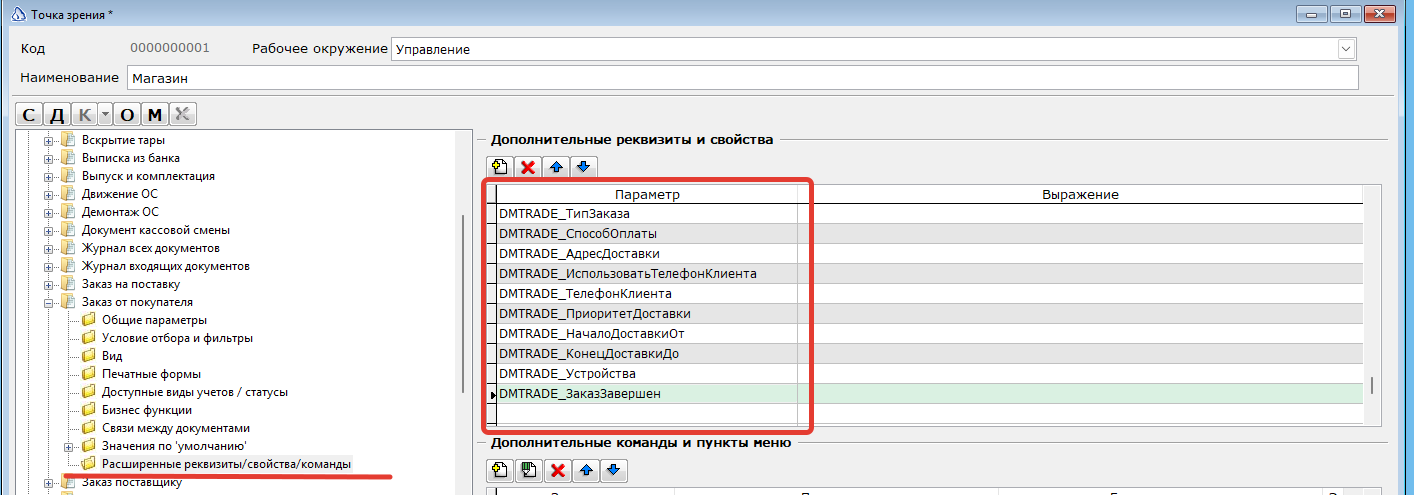The height and width of the screenshot is (495, 1414).
Task: Expand the Заказ на поставку node
Action: [48, 284]
